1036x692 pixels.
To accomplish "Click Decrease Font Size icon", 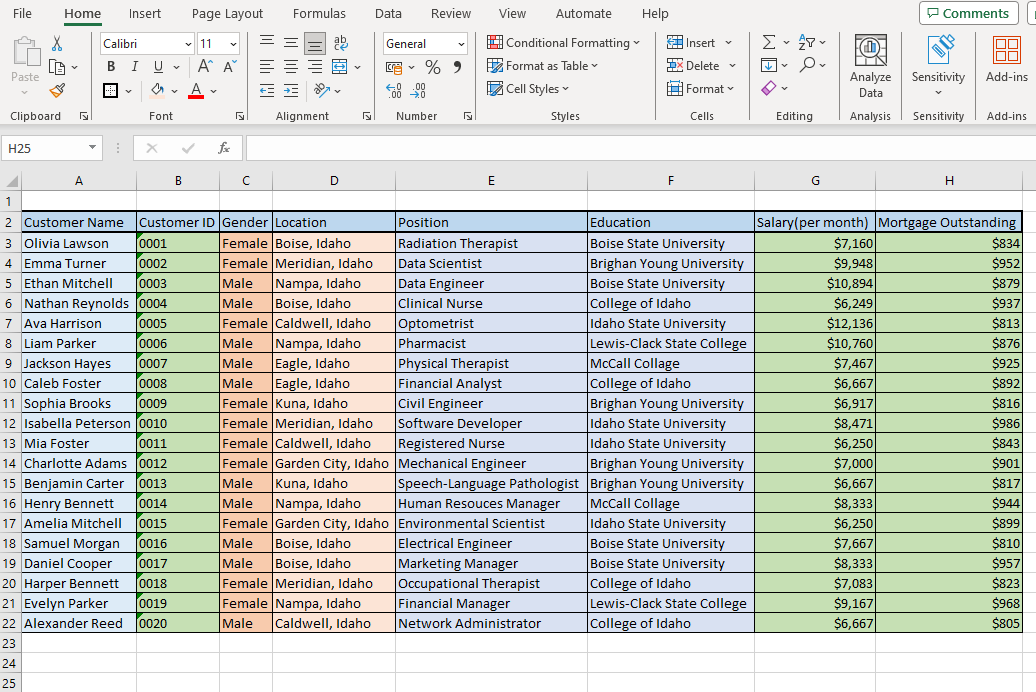I will coord(229,67).
